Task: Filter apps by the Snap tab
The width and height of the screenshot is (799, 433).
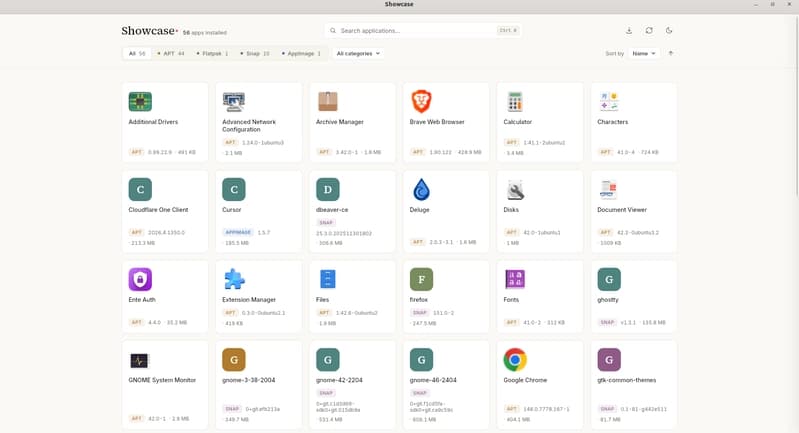Action: [255, 53]
